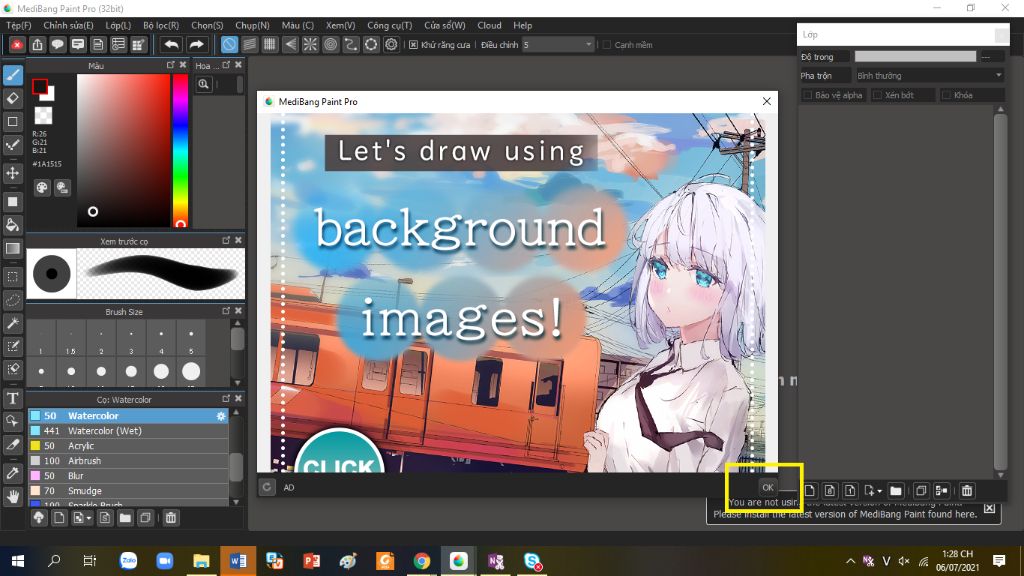This screenshot has width=1024, height=576.
Task: Select the Acrylic brush
Action: (x=128, y=446)
